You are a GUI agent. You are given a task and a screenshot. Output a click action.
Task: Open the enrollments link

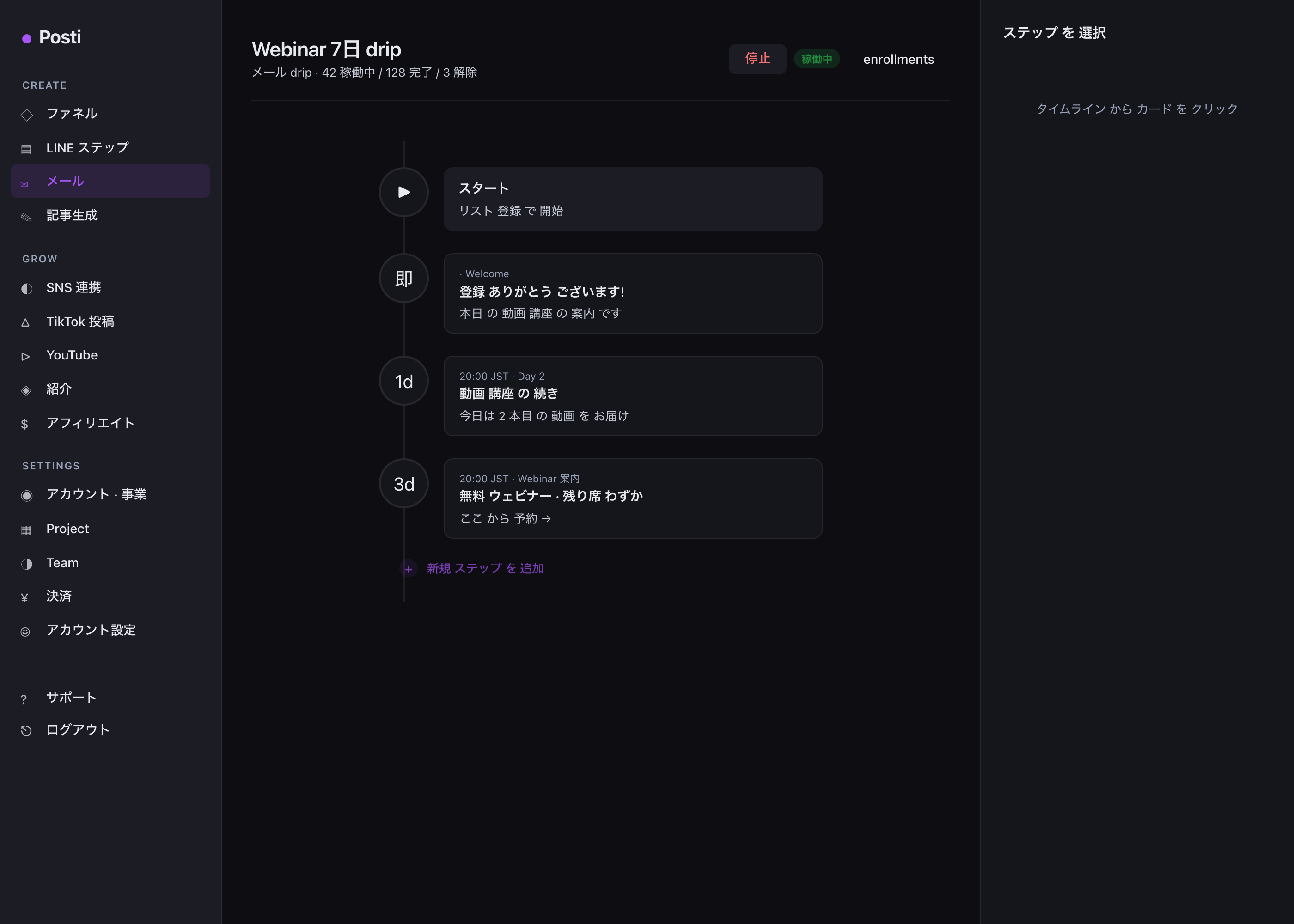point(898,59)
